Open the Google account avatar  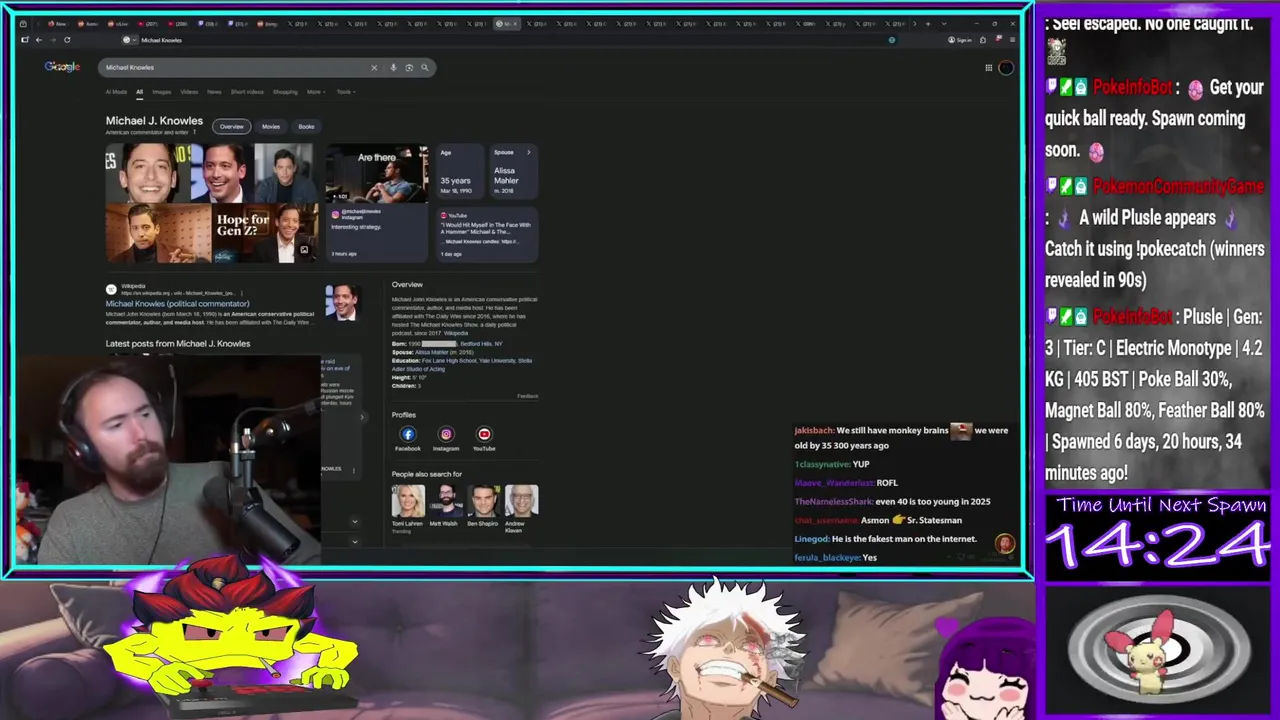1005,68
